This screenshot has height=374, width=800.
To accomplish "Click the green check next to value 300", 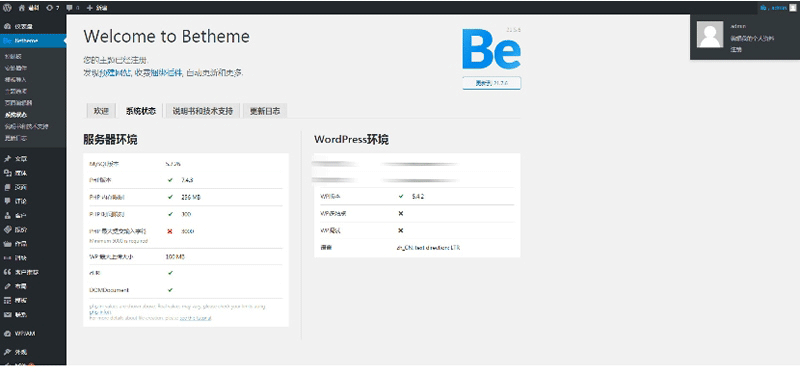I will (x=170, y=214).
